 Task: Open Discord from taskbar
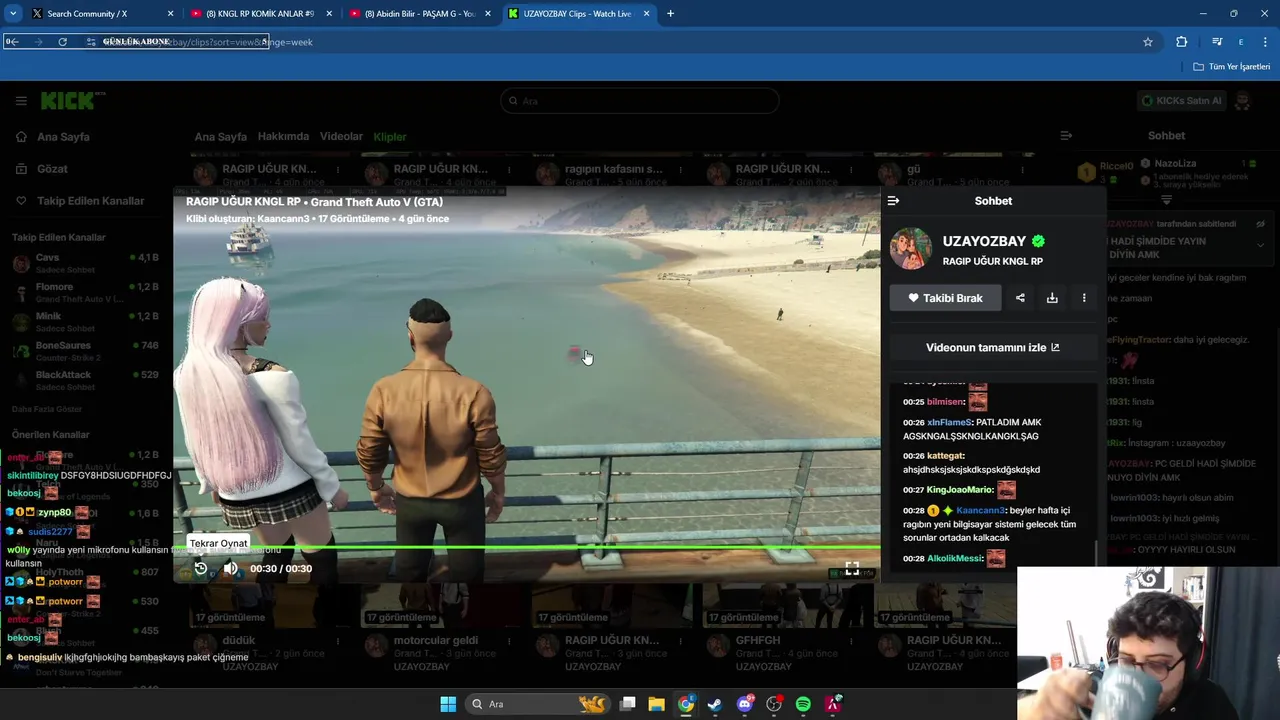tap(744, 704)
